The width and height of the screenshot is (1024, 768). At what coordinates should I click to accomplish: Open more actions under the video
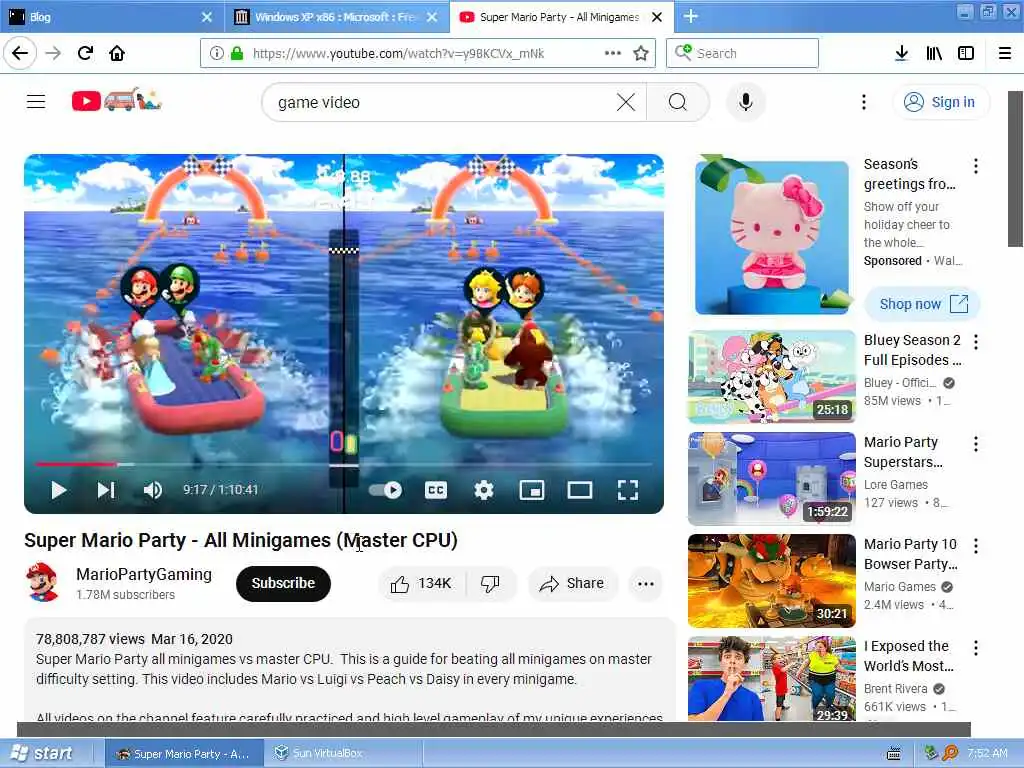(x=645, y=583)
